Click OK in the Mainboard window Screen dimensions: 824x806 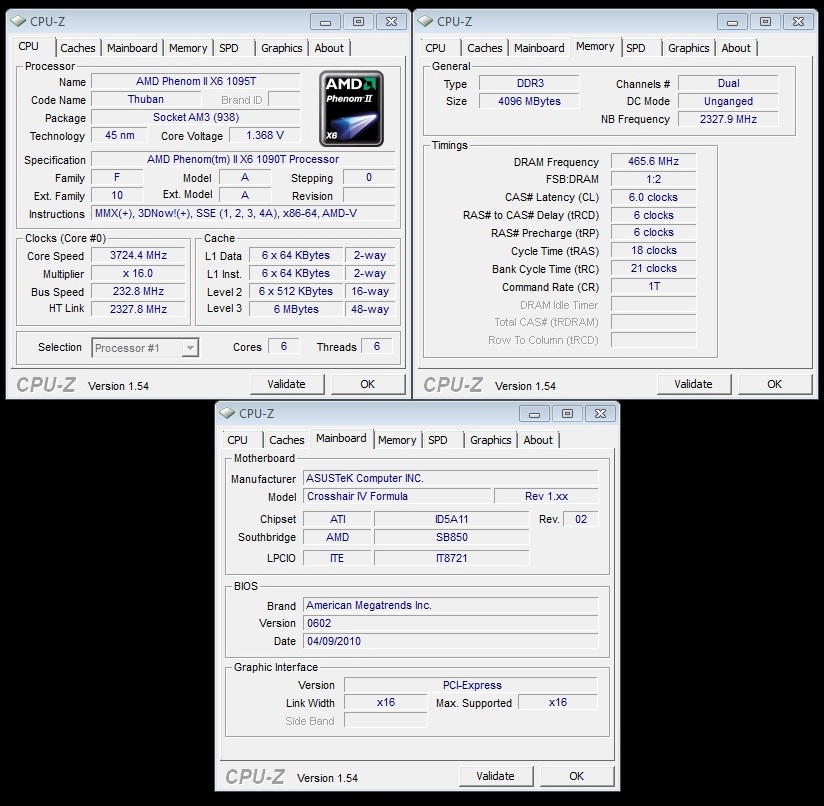tap(576, 776)
